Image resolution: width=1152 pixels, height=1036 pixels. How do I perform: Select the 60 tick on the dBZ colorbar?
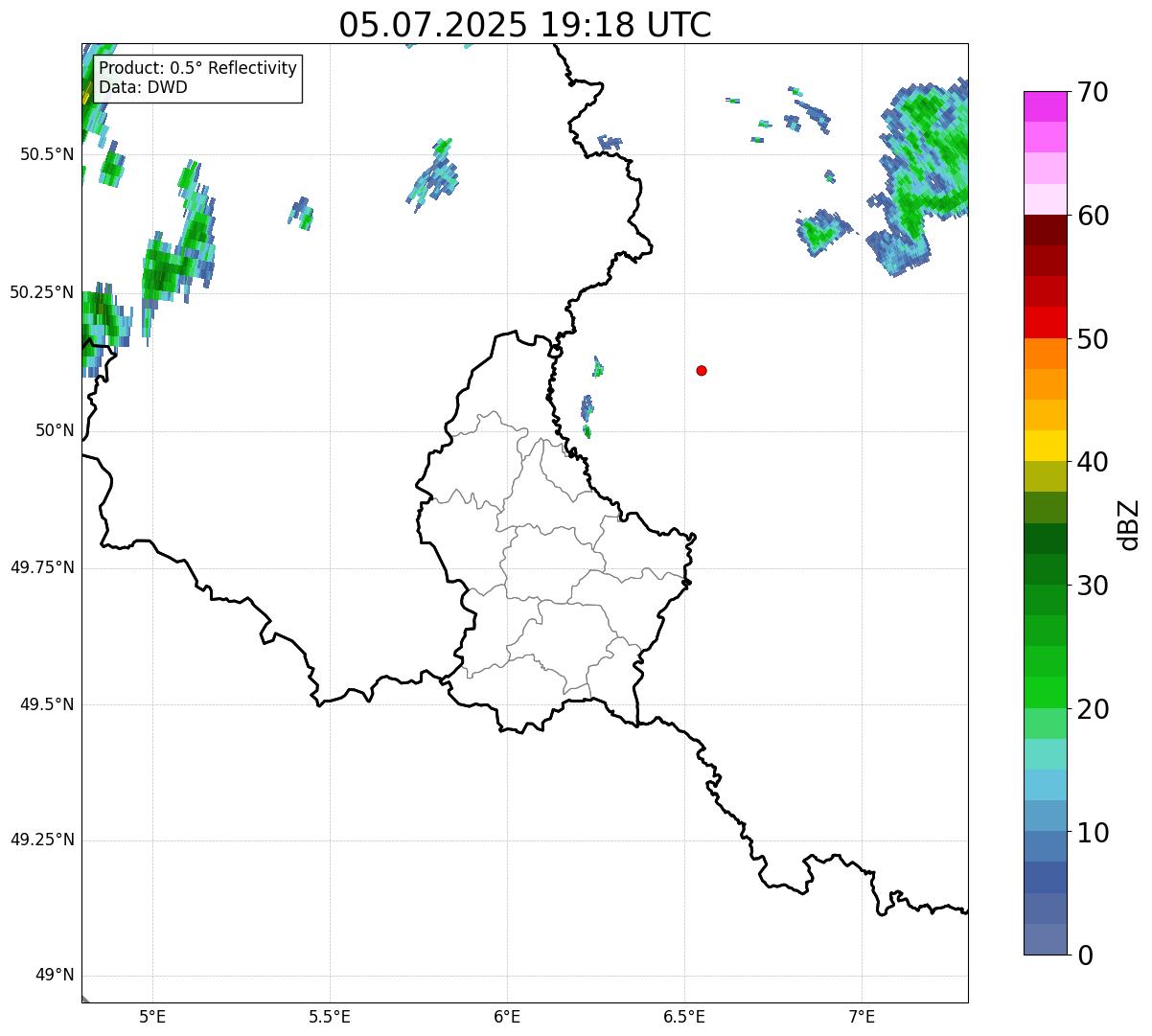[x=1093, y=216]
